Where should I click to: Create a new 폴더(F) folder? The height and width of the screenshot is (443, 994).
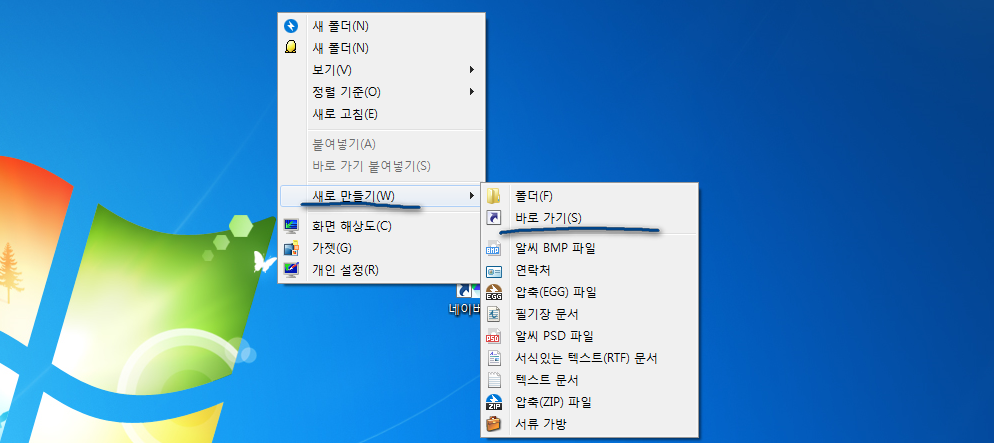590,196
